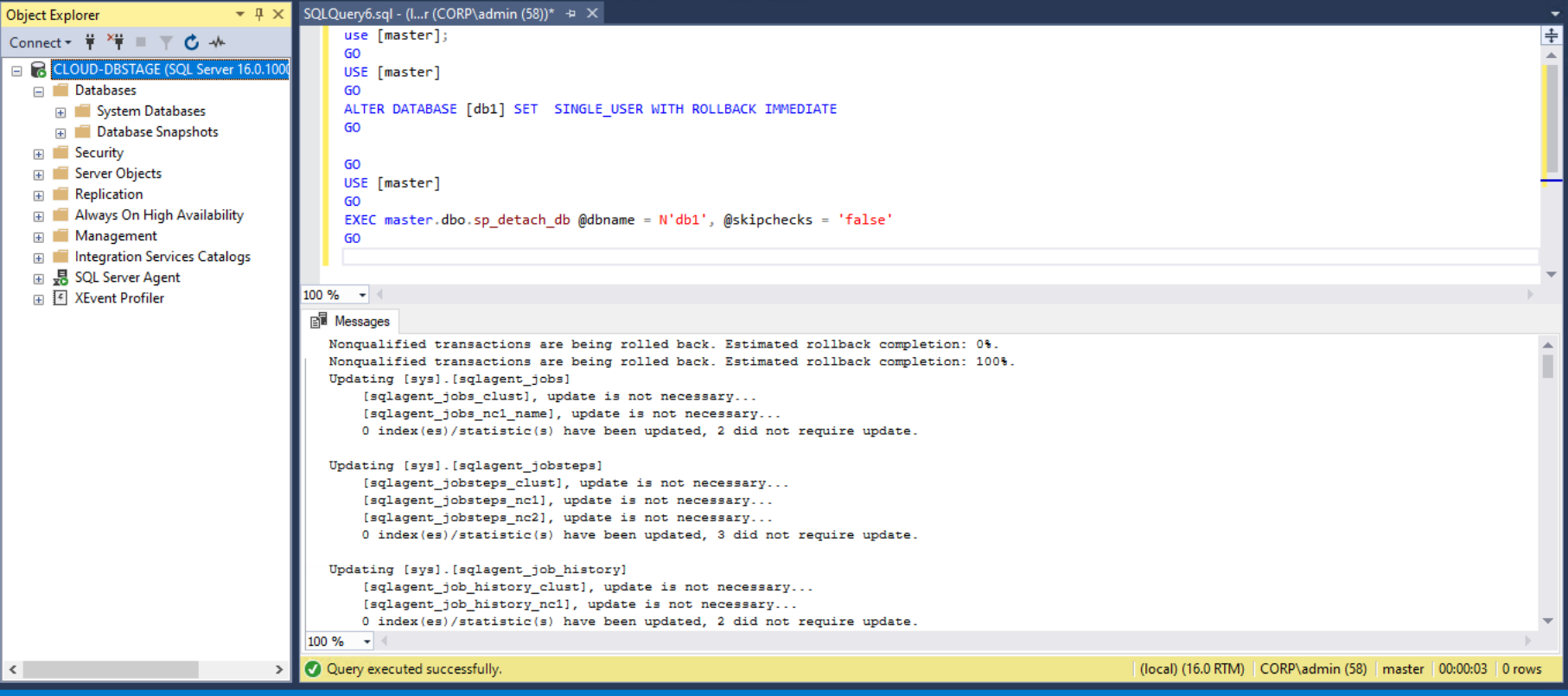Expand the Management node
This screenshot has width=1568, height=696.
tap(38, 236)
